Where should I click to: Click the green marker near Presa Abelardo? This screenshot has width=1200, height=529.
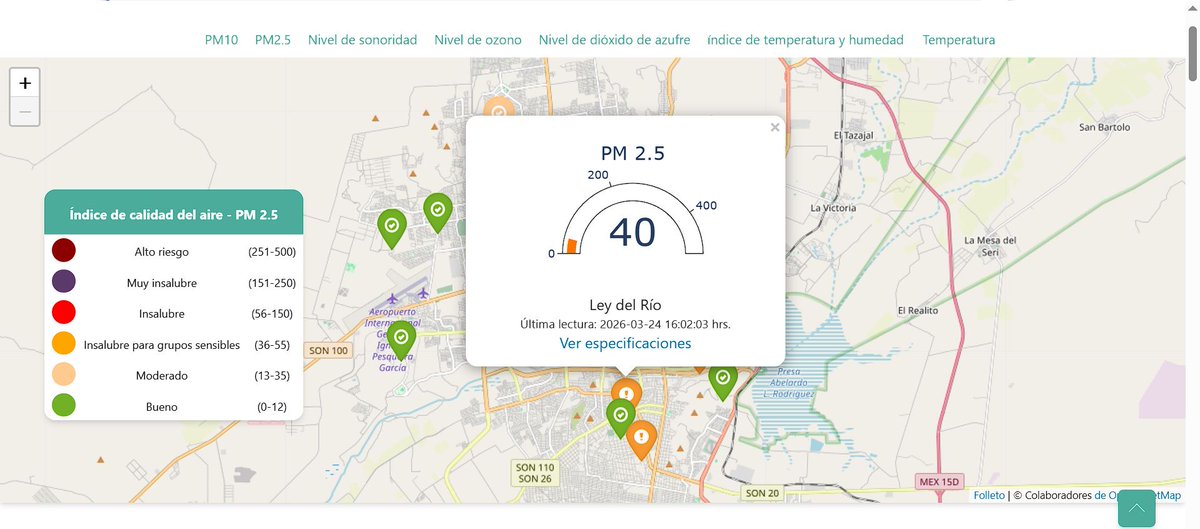point(723,380)
